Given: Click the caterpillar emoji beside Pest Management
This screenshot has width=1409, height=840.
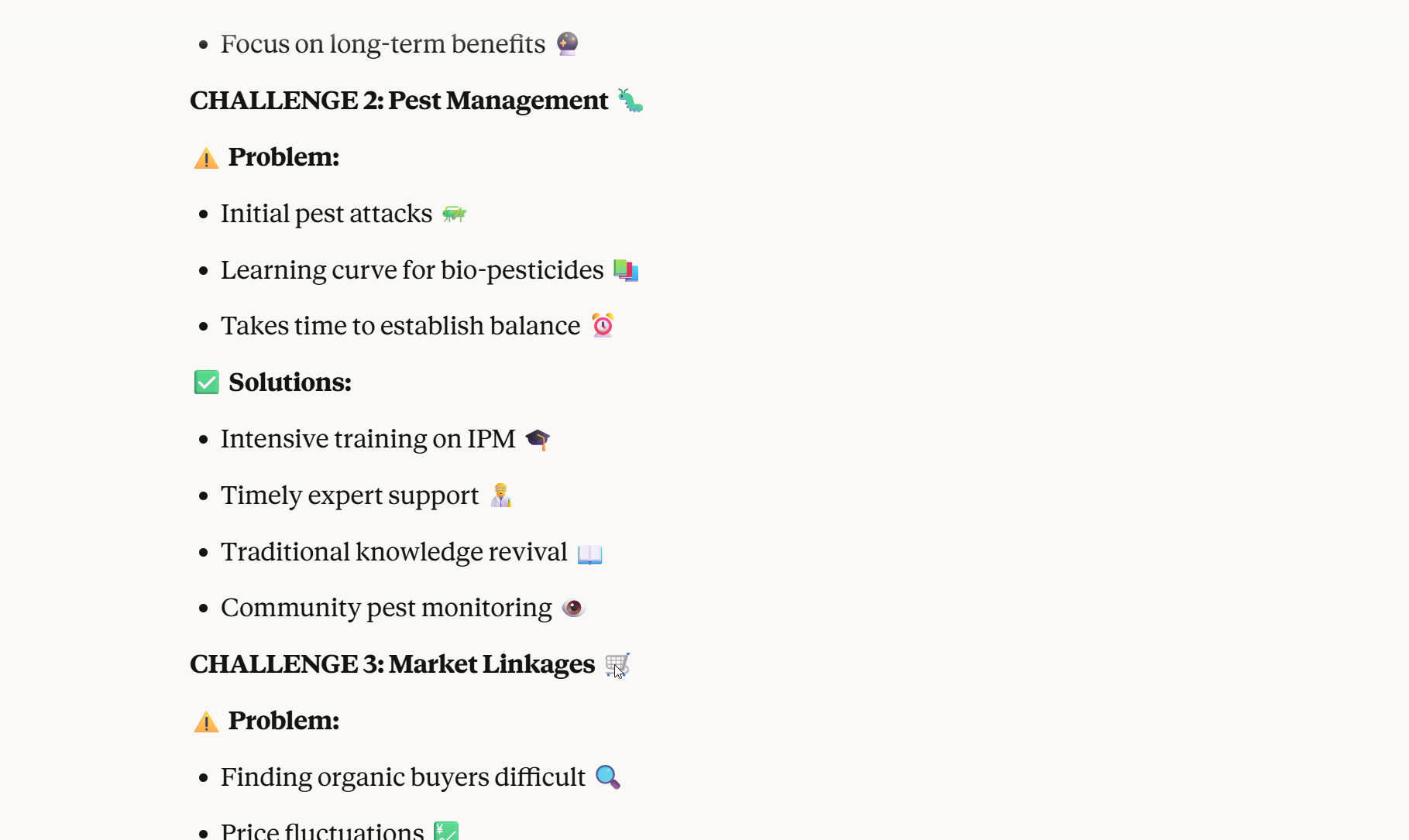Looking at the screenshot, I should coord(630,101).
